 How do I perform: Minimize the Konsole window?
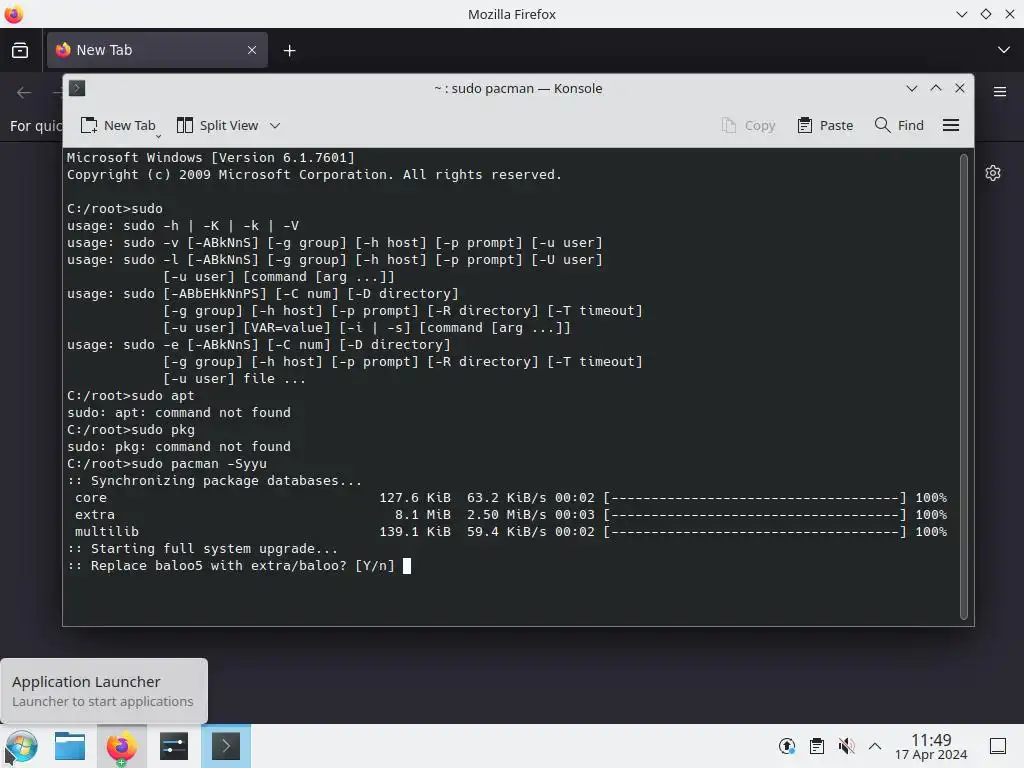pyautogui.click(x=912, y=88)
